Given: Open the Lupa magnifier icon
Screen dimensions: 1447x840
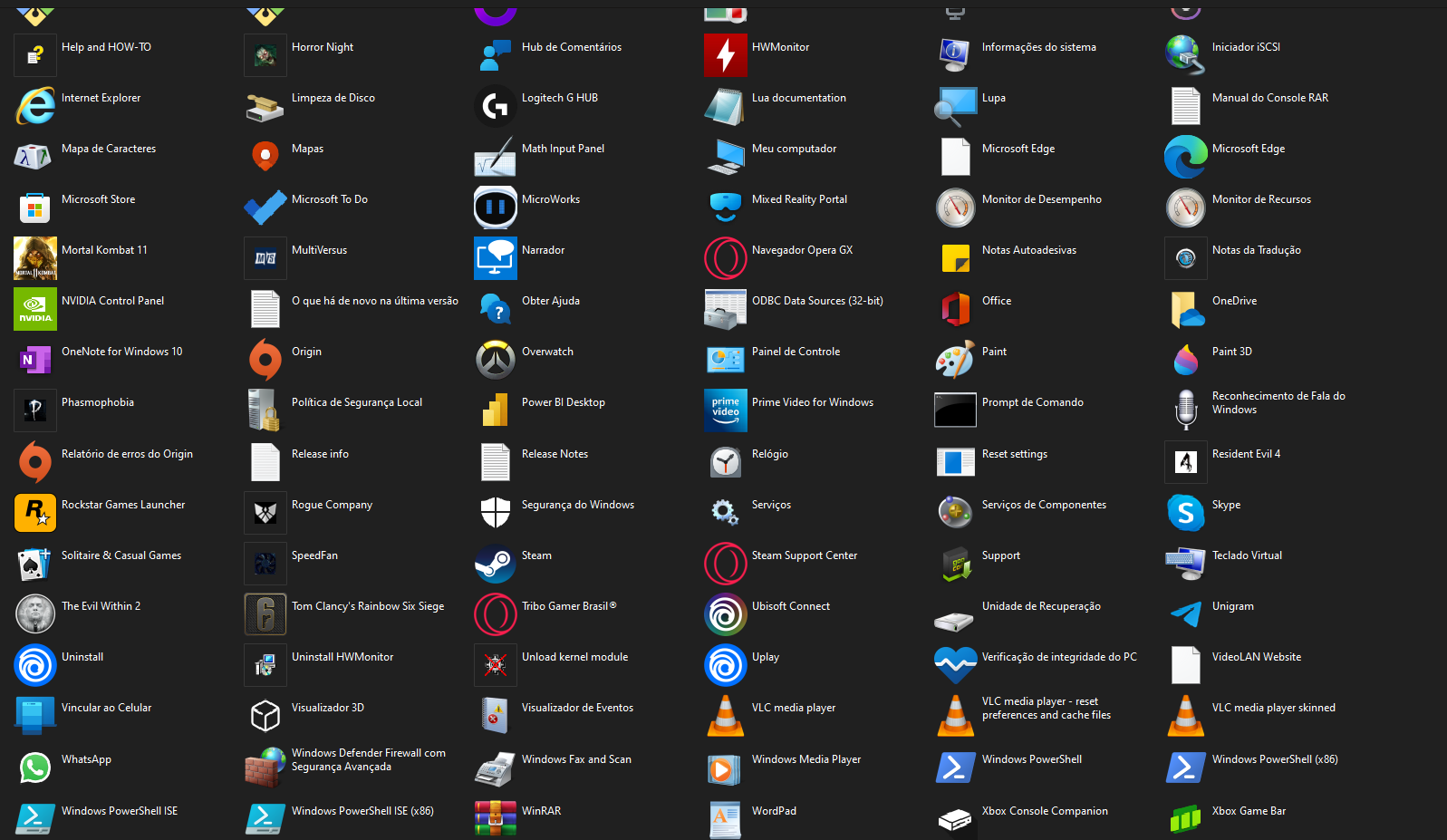Looking at the screenshot, I should [x=956, y=106].
